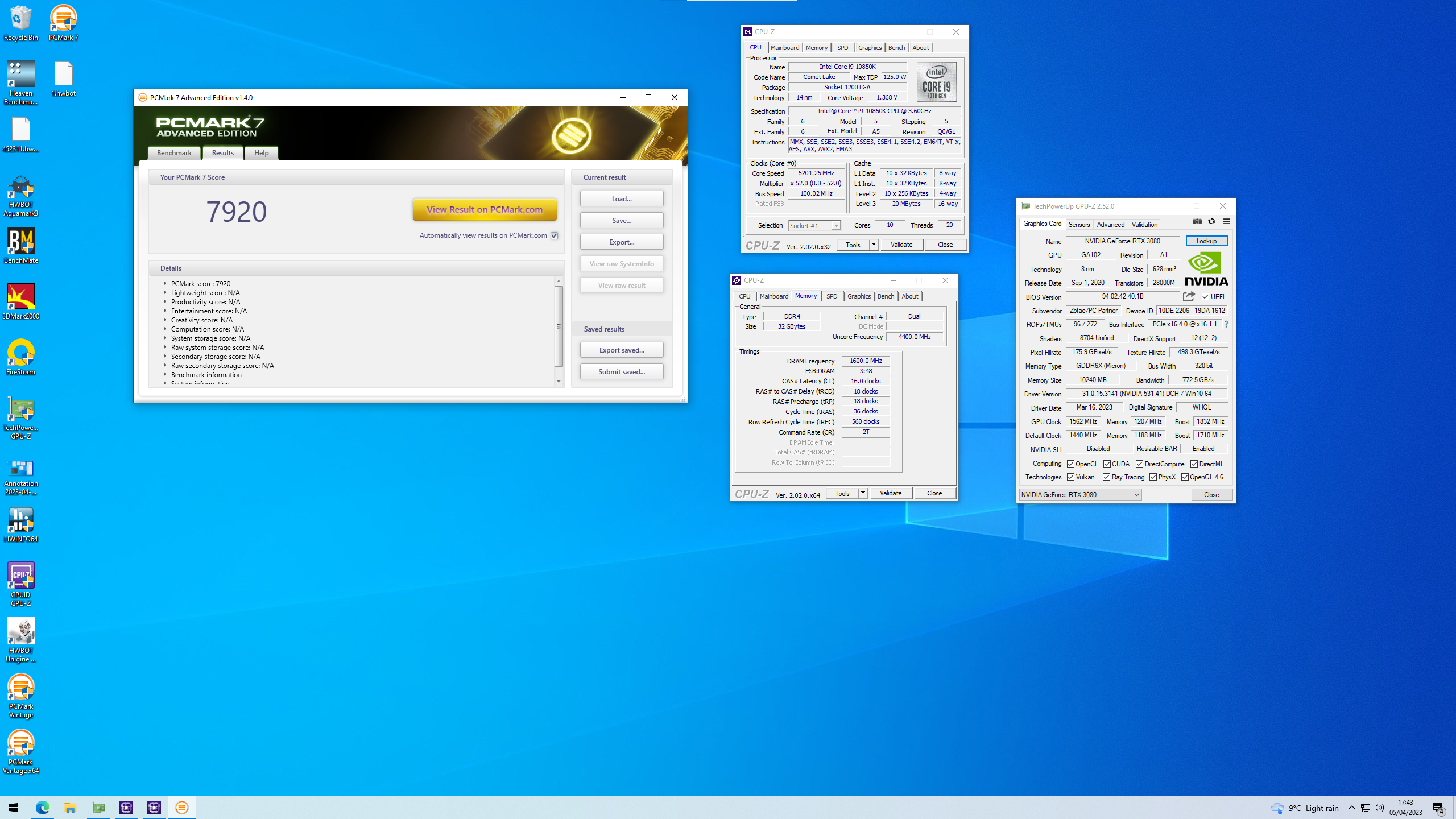Screen dimensions: 1456x819
Task: Open the Heaven Benchmark desktop icon
Action: click(x=21, y=83)
